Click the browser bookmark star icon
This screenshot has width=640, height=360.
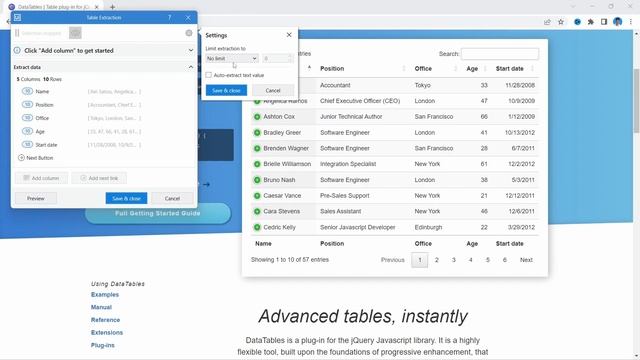click(x=561, y=22)
